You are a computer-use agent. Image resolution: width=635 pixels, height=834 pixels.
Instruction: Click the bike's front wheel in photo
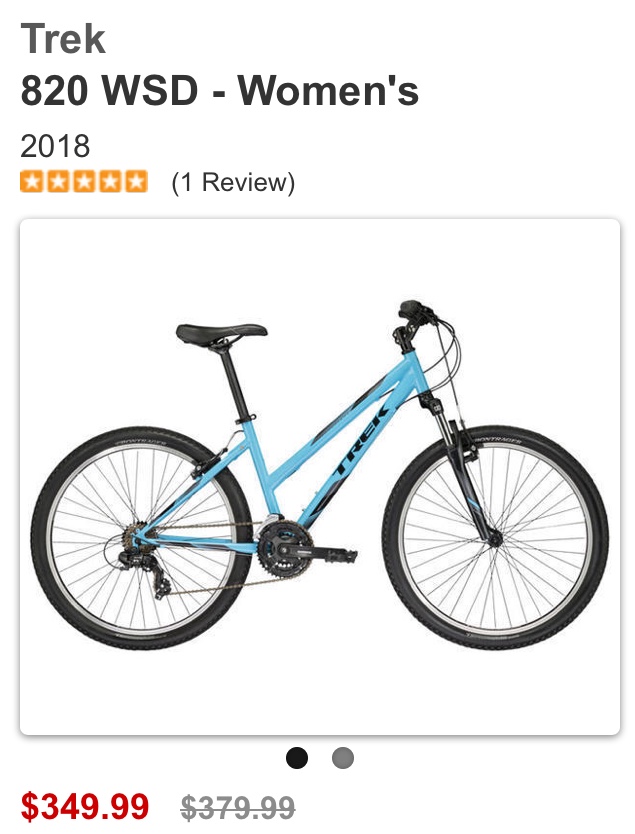tap(495, 537)
